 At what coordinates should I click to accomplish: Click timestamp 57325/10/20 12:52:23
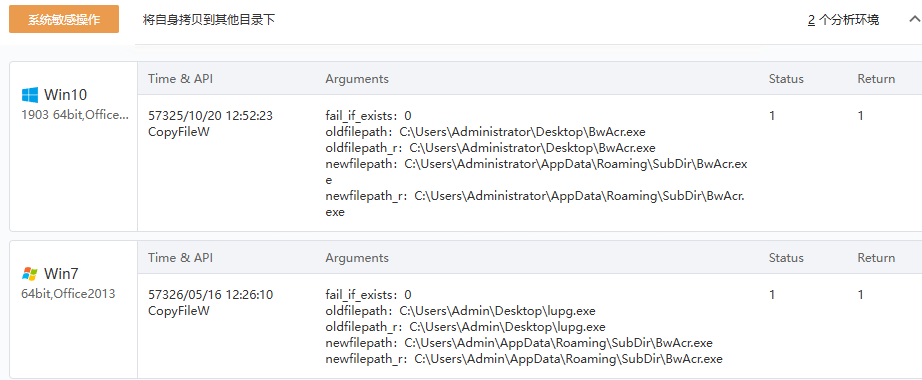point(211,115)
